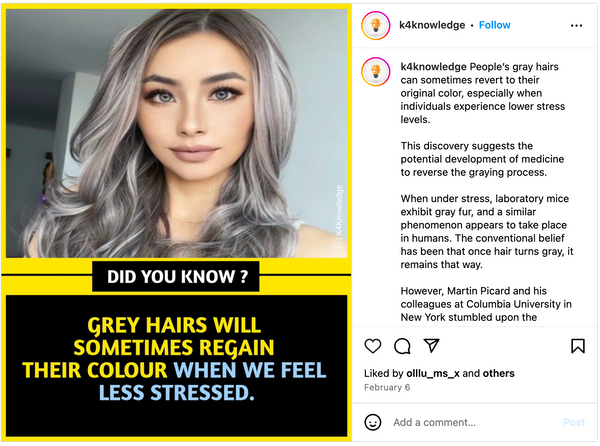Open k4knowledge profile picture in header
The width and height of the screenshot is (600, 446).
[x=376, y=26]
